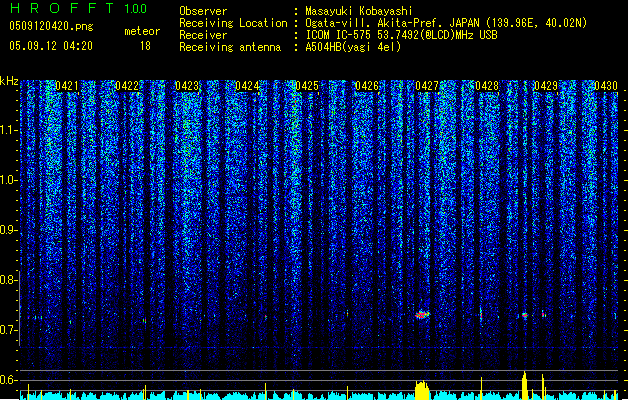Click the wide yellow power block under 0427
Viewport: 629px width, 400px height.
tap(422, 390)
